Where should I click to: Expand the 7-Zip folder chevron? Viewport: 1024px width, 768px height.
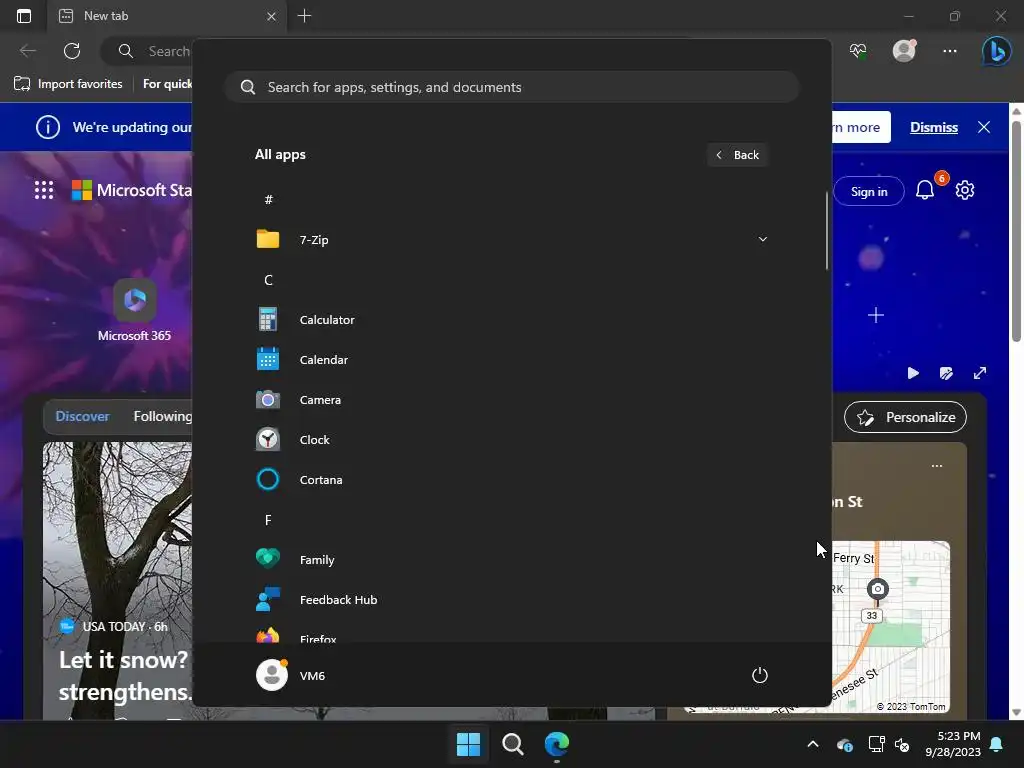(x=762, y=239)
